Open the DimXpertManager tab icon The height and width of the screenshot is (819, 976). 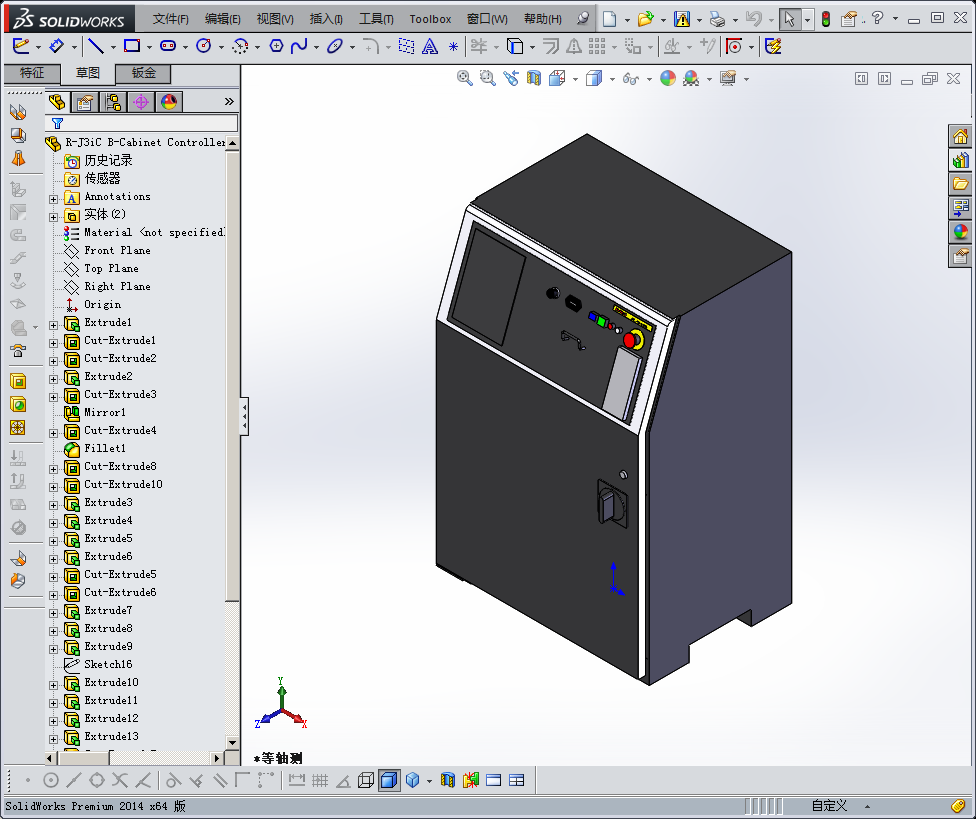[x=141, y=101]
